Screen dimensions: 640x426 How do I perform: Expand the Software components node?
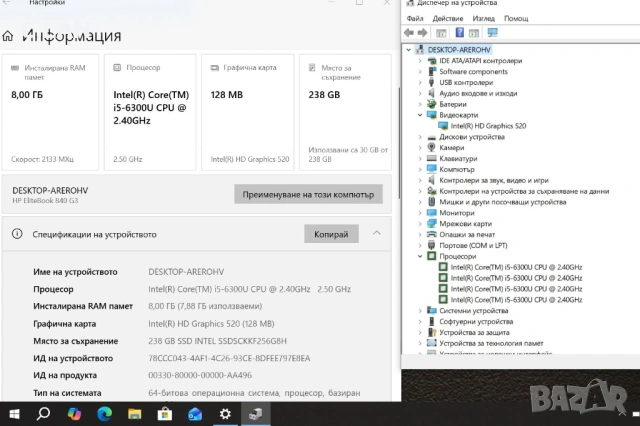click(x=420, y=71)
